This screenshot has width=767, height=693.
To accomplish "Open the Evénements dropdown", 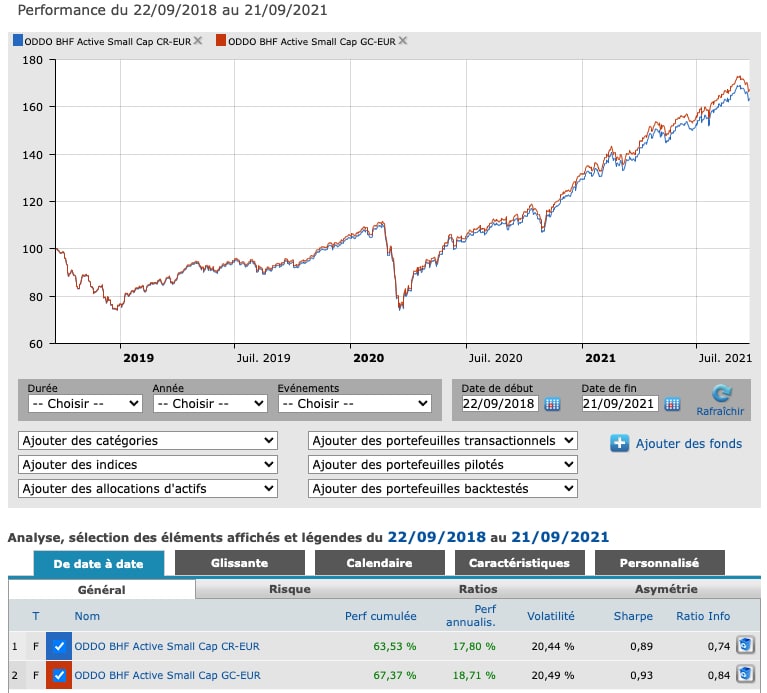I will [x=355, y=404].
